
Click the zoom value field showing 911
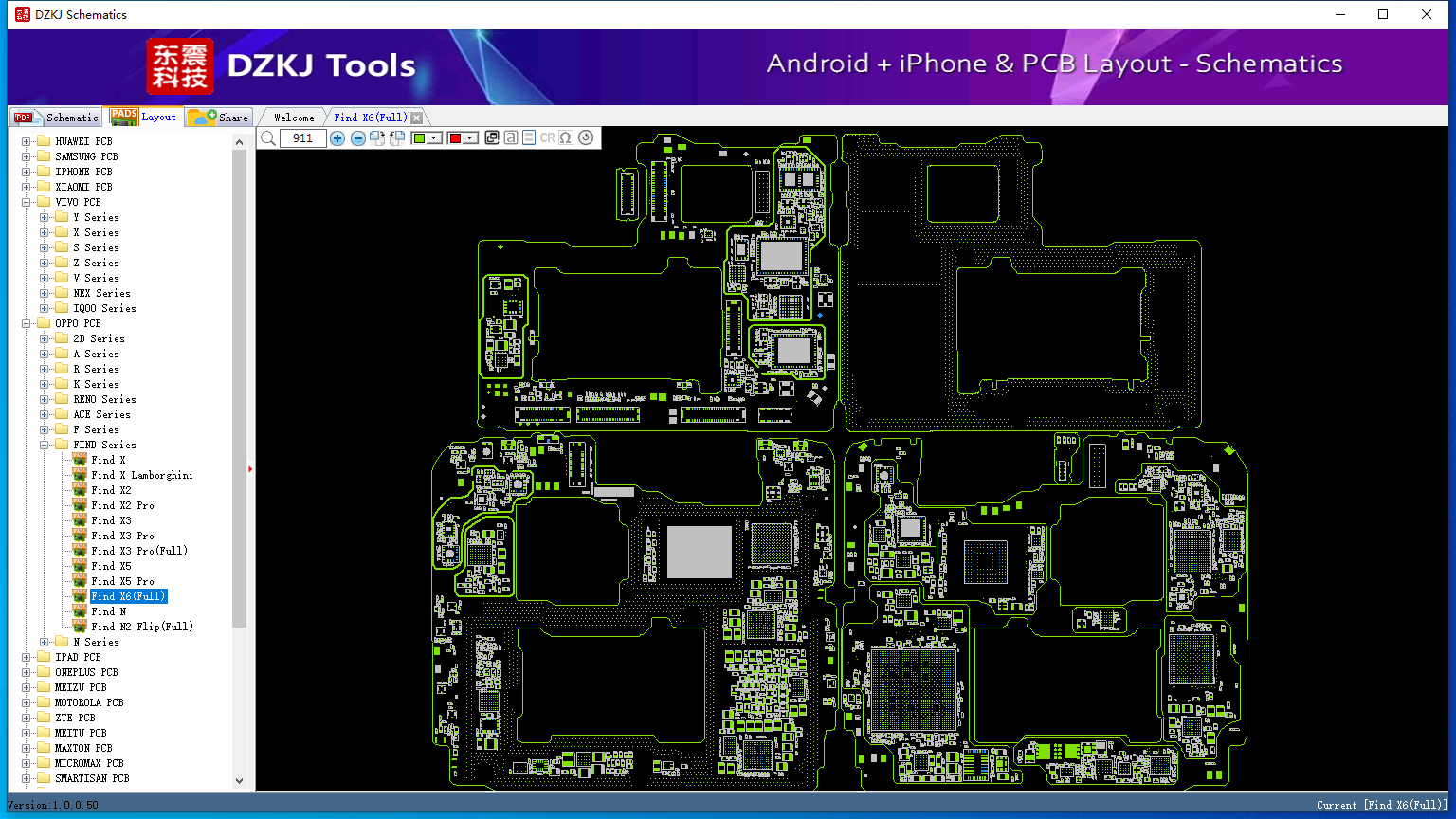[303, 138]
